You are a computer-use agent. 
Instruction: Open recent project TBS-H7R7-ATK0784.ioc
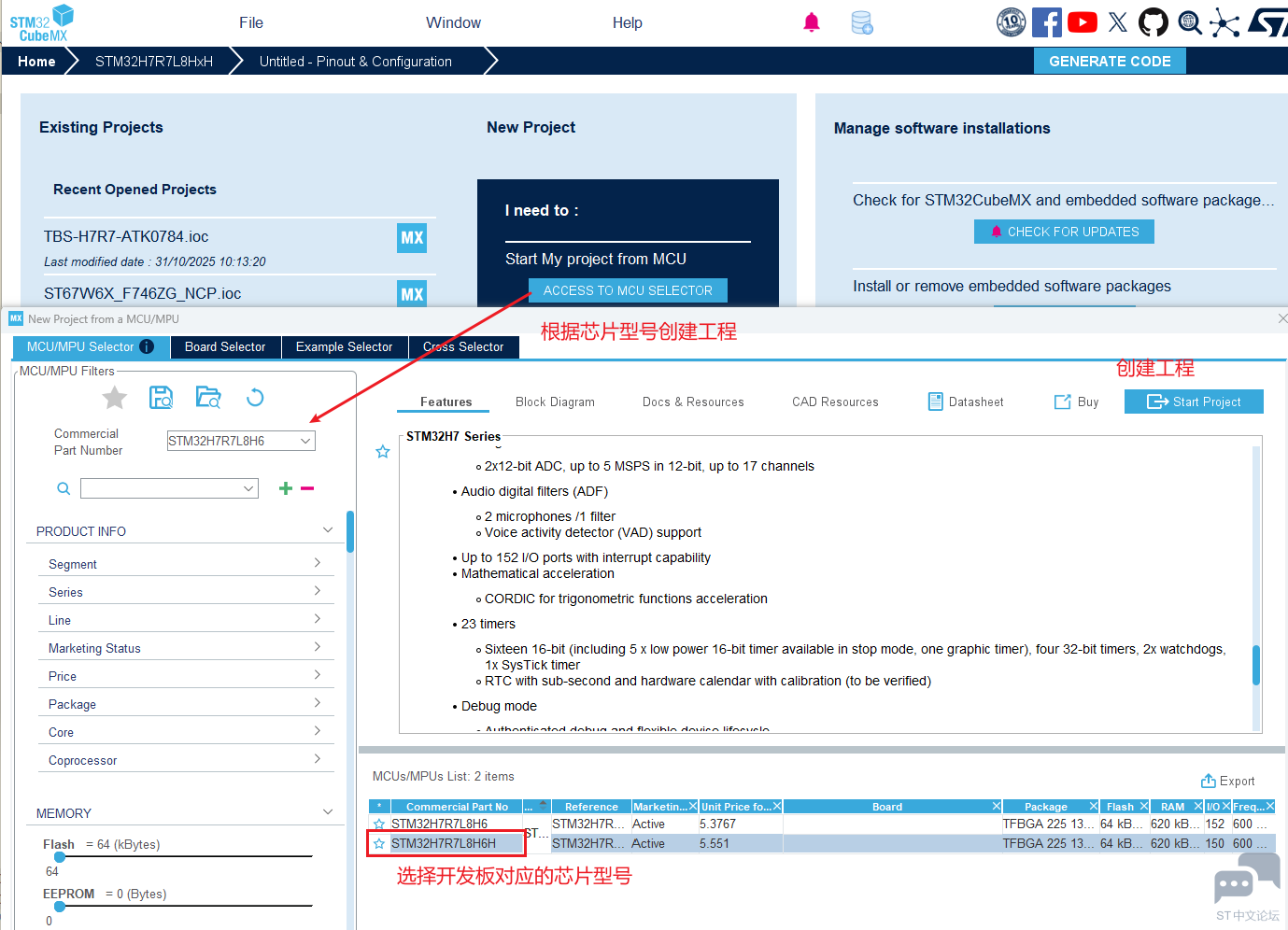(x=126, y=237)
